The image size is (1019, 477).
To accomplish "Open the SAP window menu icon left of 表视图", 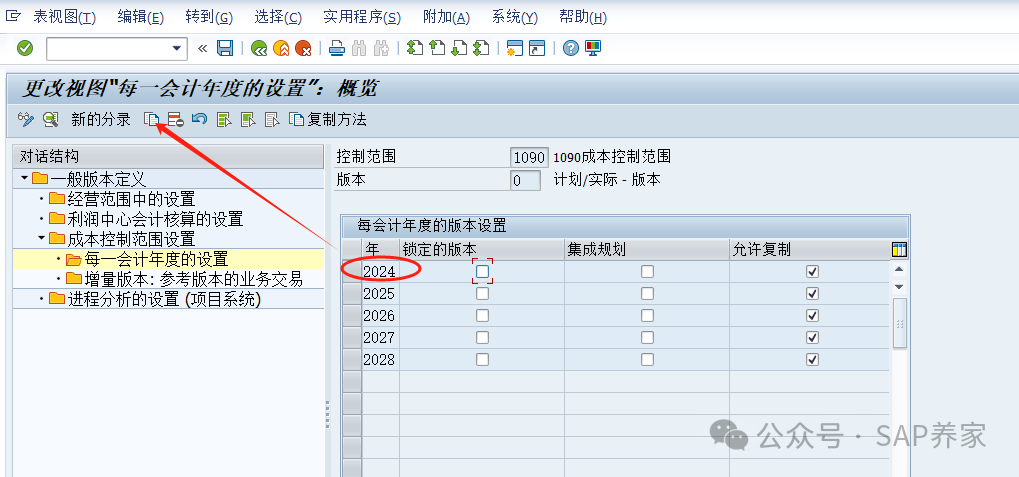I will (x=13, y=16).
